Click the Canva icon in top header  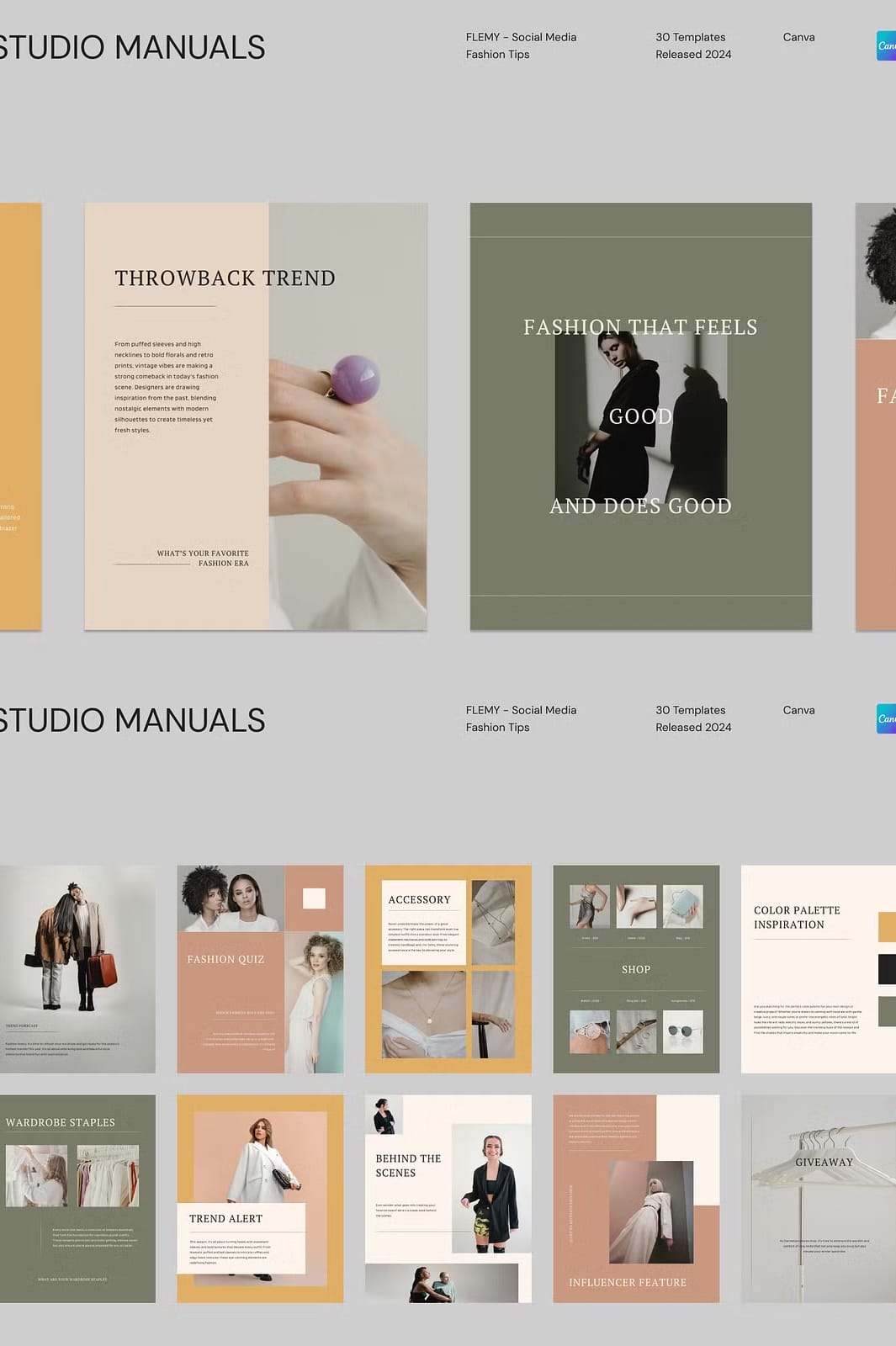click(x=886, y=45)
